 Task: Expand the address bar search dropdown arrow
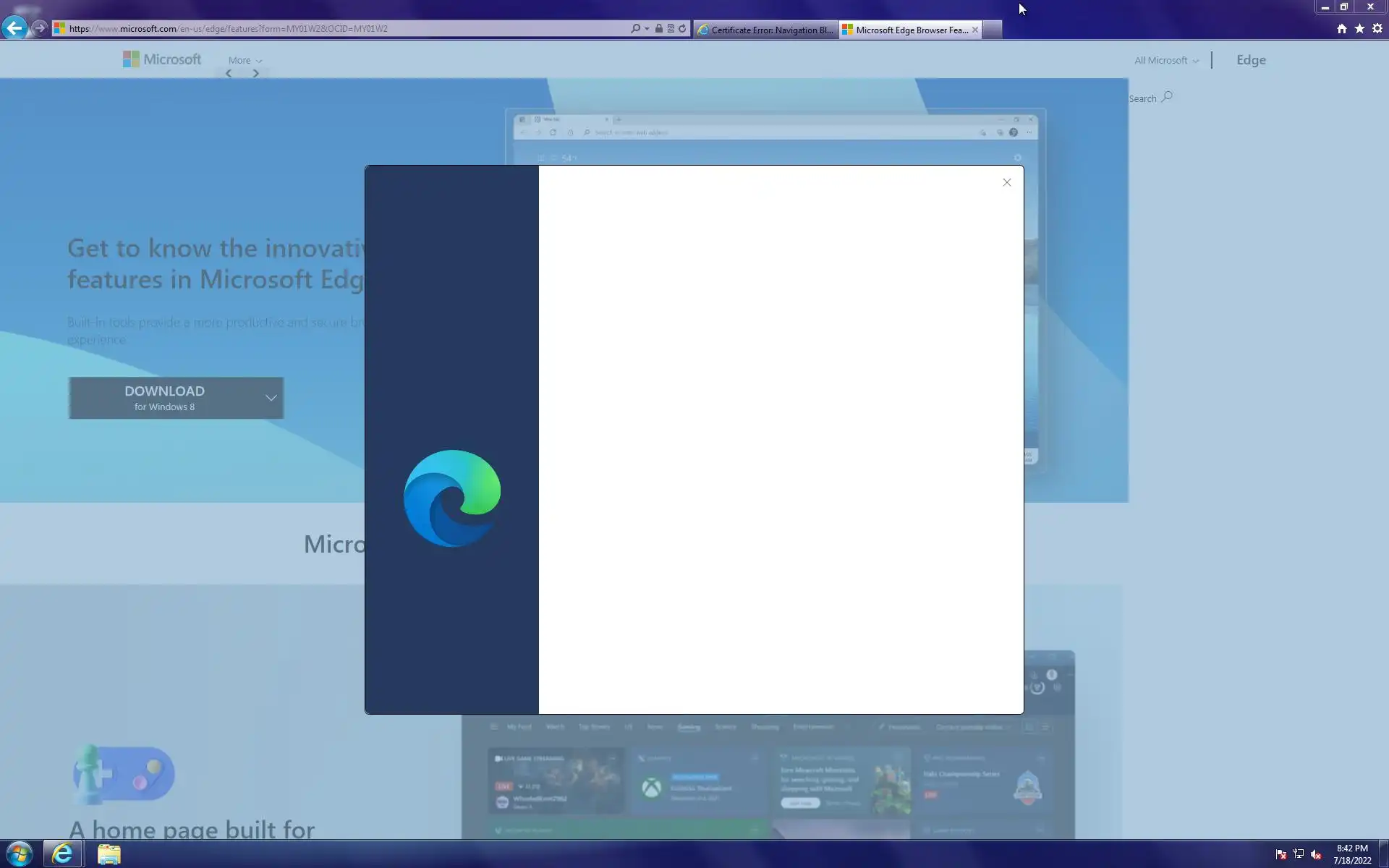tap(647, 29)
